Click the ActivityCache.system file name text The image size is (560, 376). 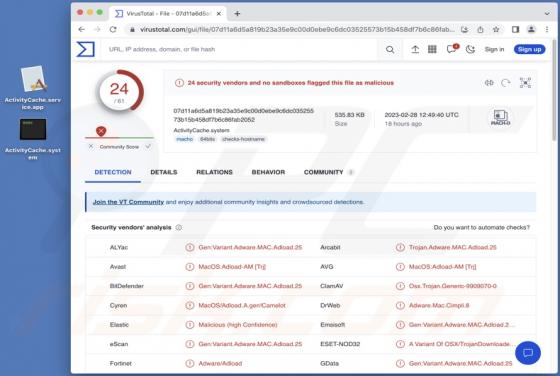pyautogui.click(x=201, y=130)
